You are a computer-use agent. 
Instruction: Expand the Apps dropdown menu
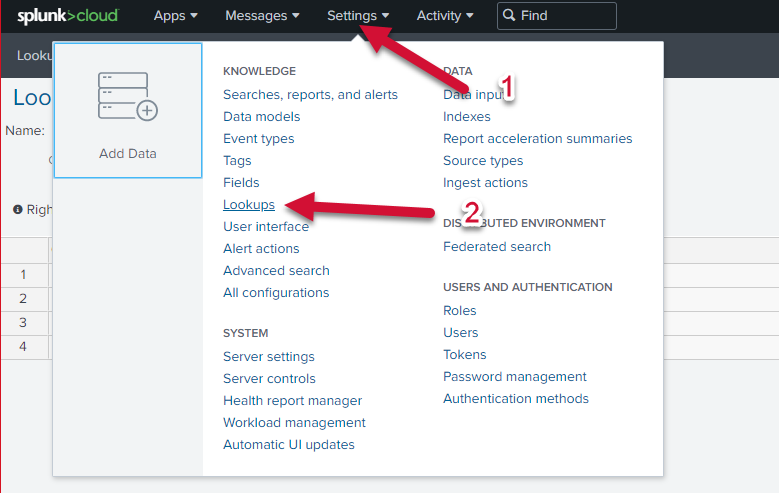pyautogui.click(x=176, y=16)
